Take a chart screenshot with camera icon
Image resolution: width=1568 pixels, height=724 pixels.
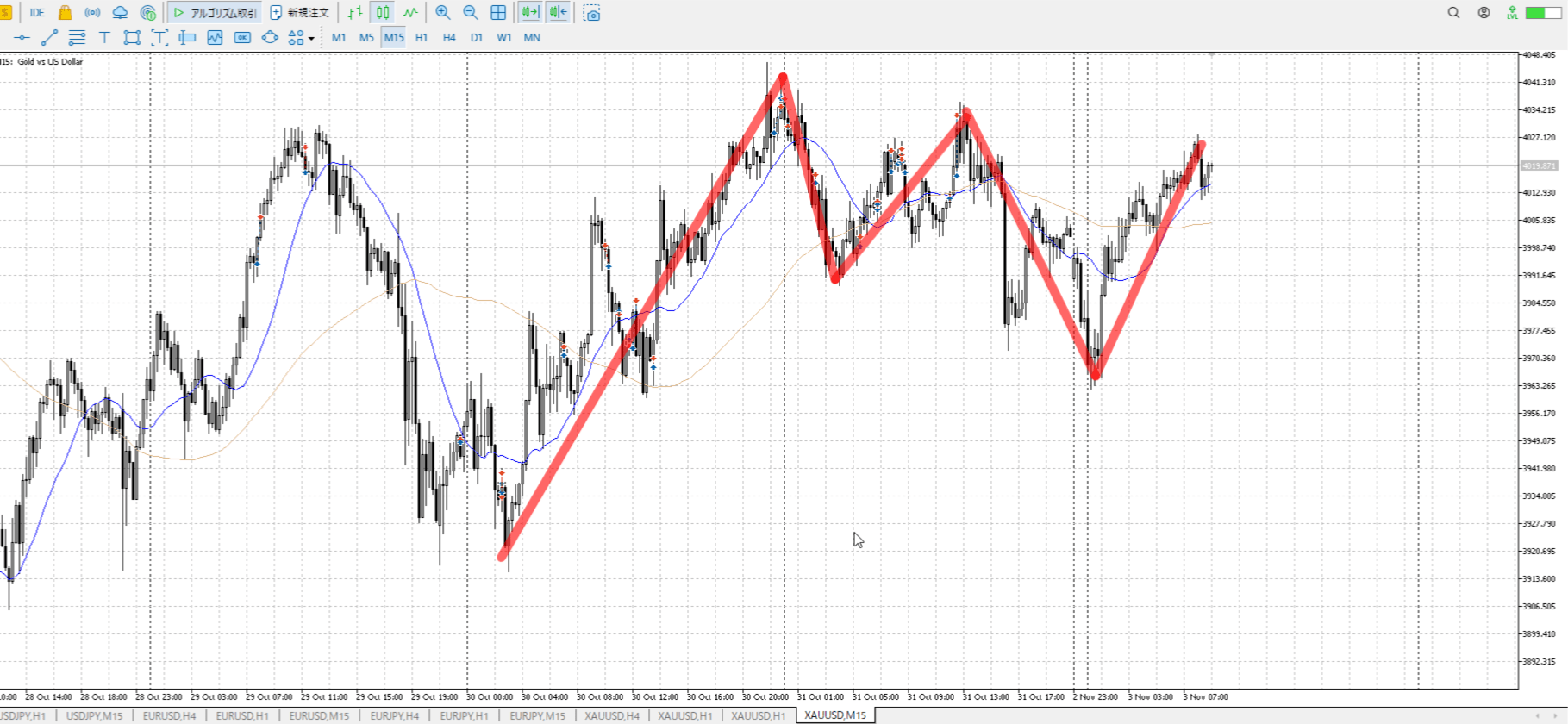tap(591, 13)
